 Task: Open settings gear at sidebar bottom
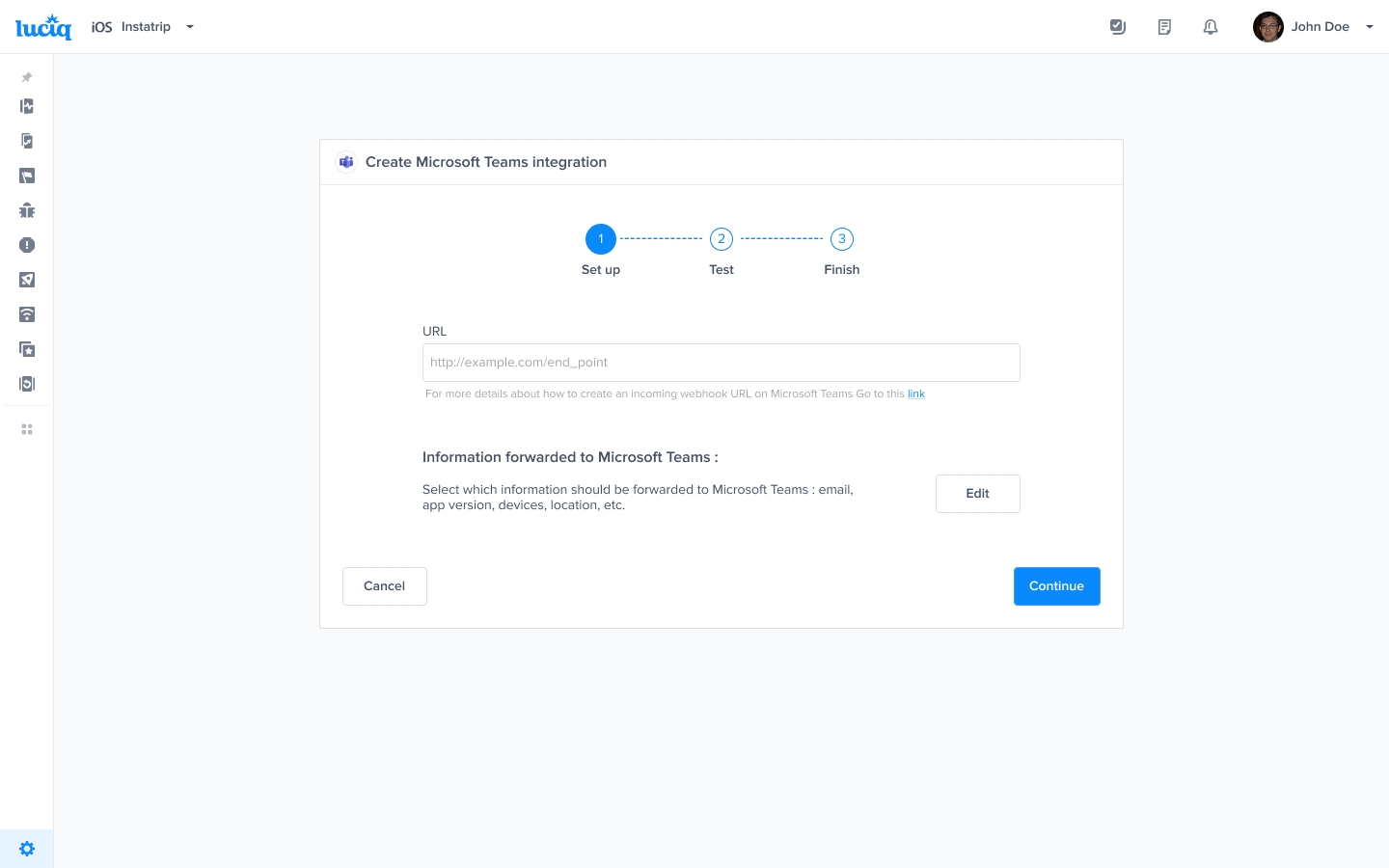pos(27,849)
